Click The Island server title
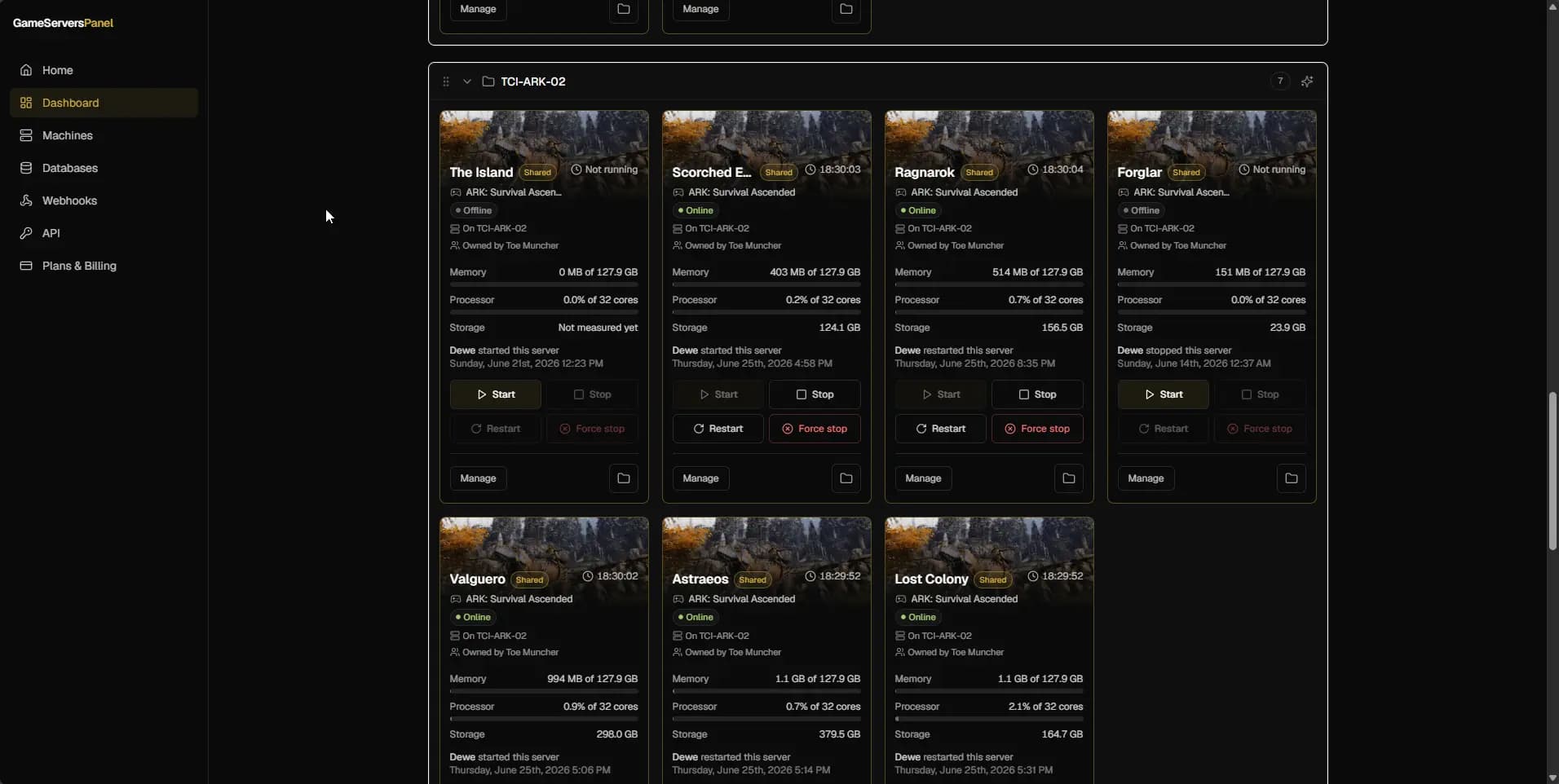 (x=481, y=172)
